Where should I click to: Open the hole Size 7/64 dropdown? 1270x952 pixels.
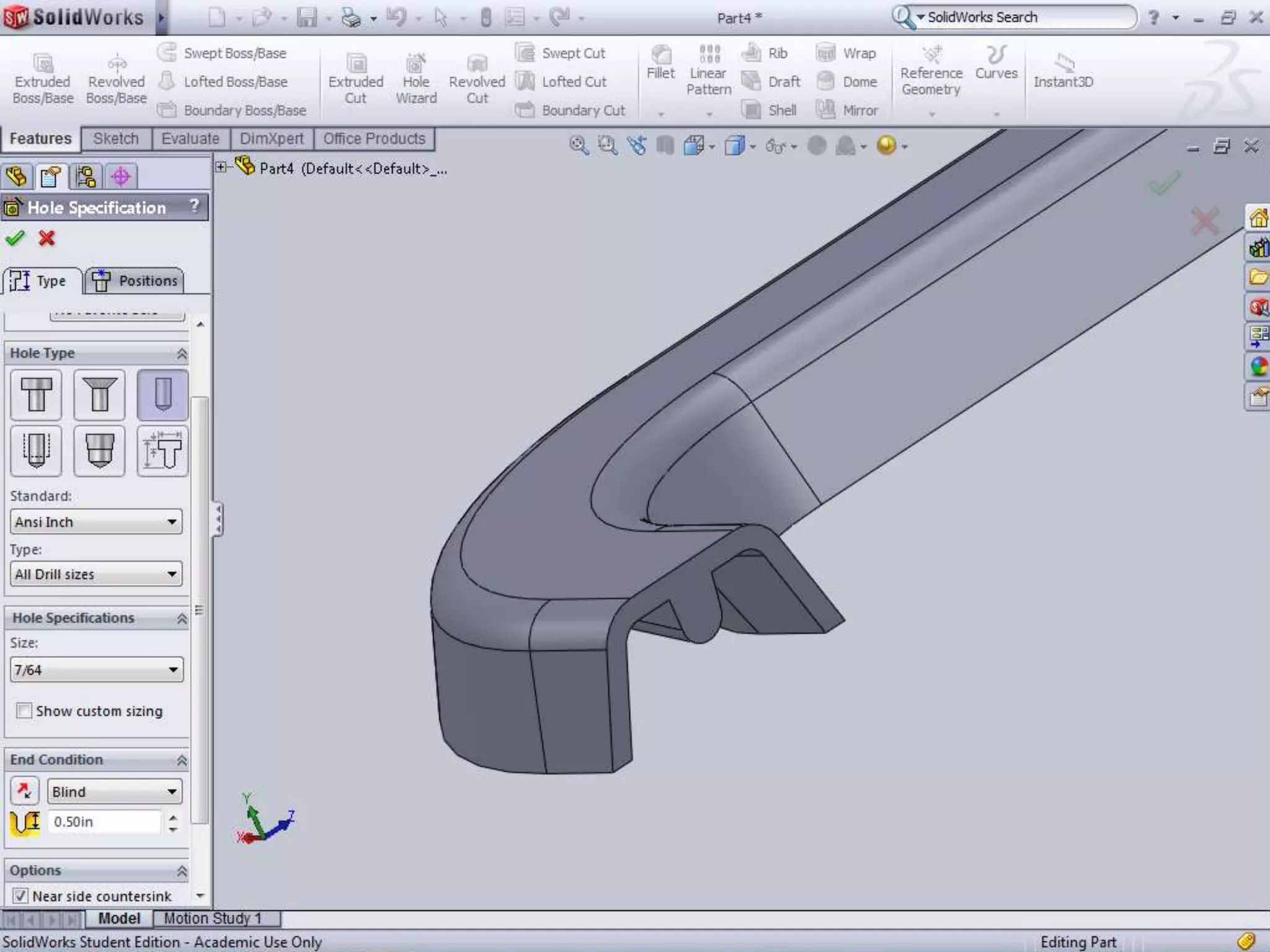[96, 670]
